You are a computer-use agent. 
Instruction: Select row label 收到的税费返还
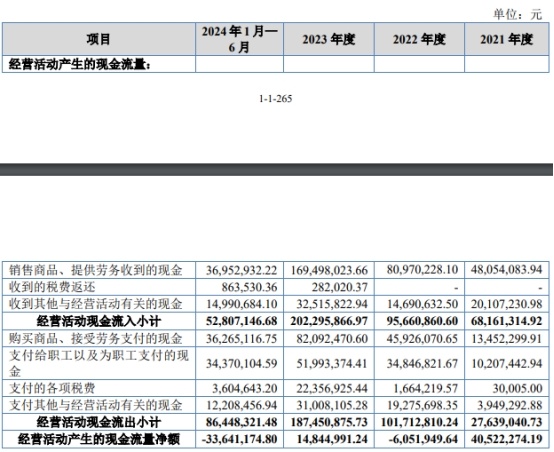point(52,287)
